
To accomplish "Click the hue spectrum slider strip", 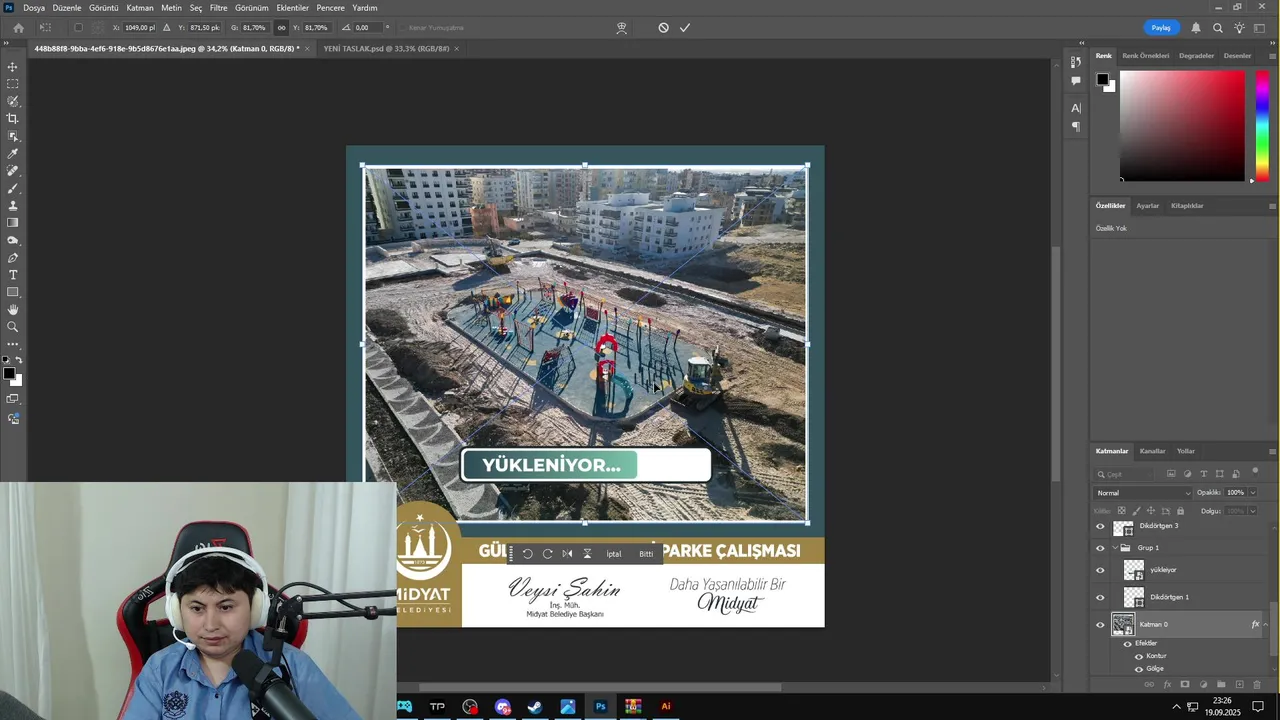I will coord(1262,126).
